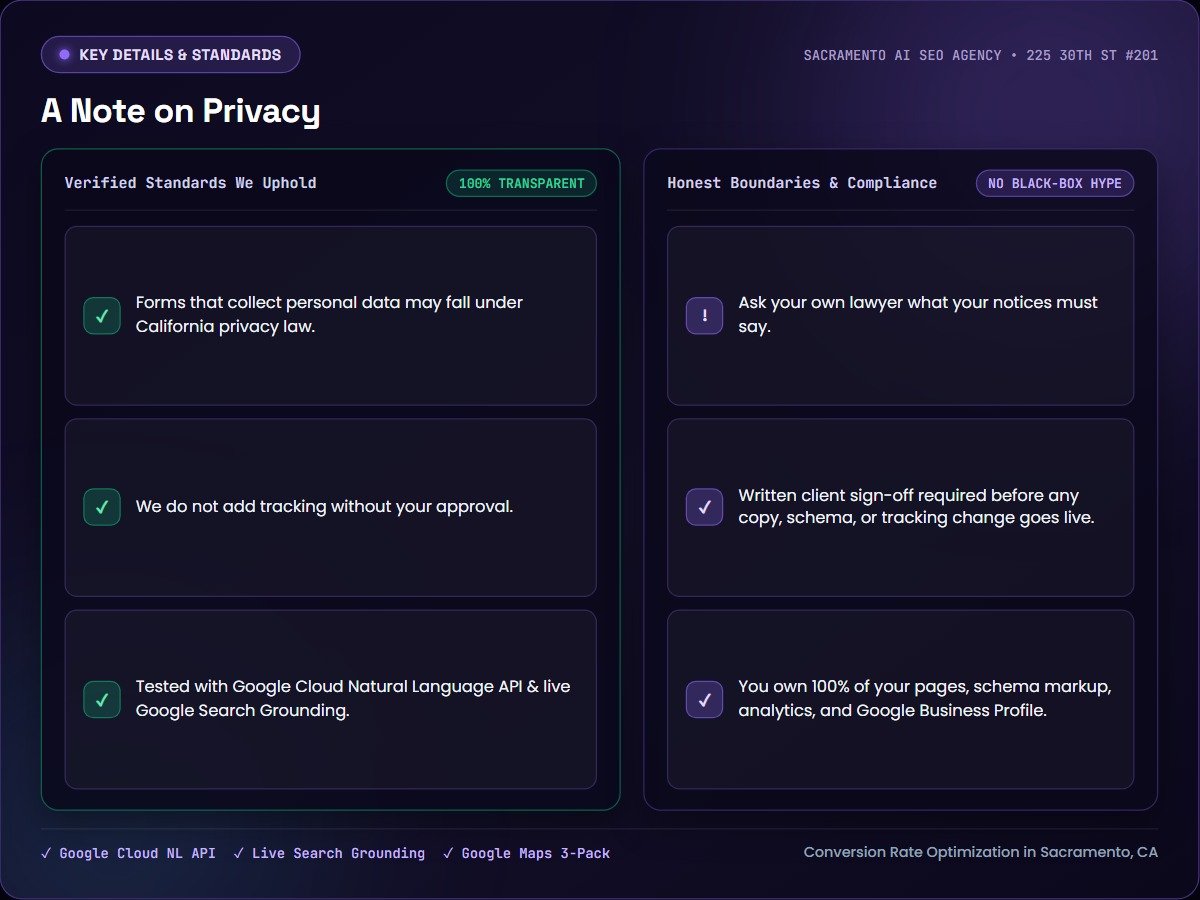Click the A Note on Privacy heading
Image resolution: width=1200 pixels, height=900 pixels.
click(180, 111)
